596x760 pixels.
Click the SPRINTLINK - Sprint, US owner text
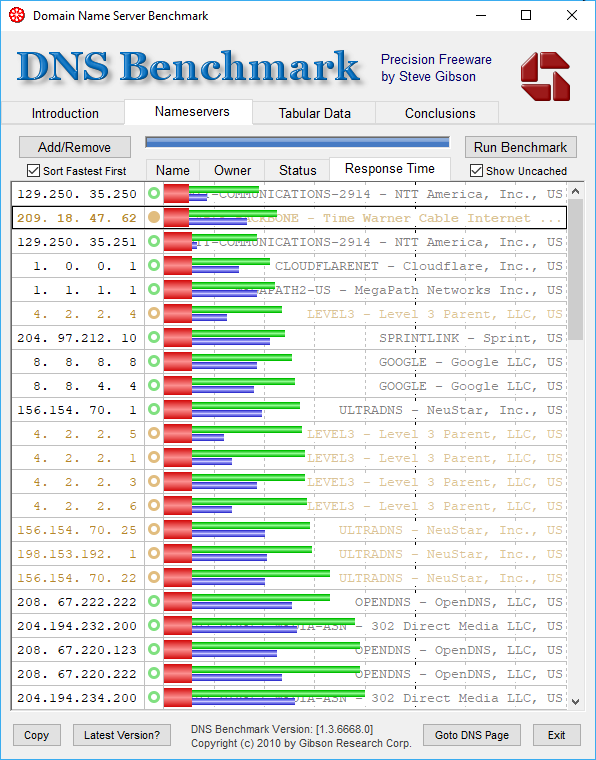click(471, 338)
